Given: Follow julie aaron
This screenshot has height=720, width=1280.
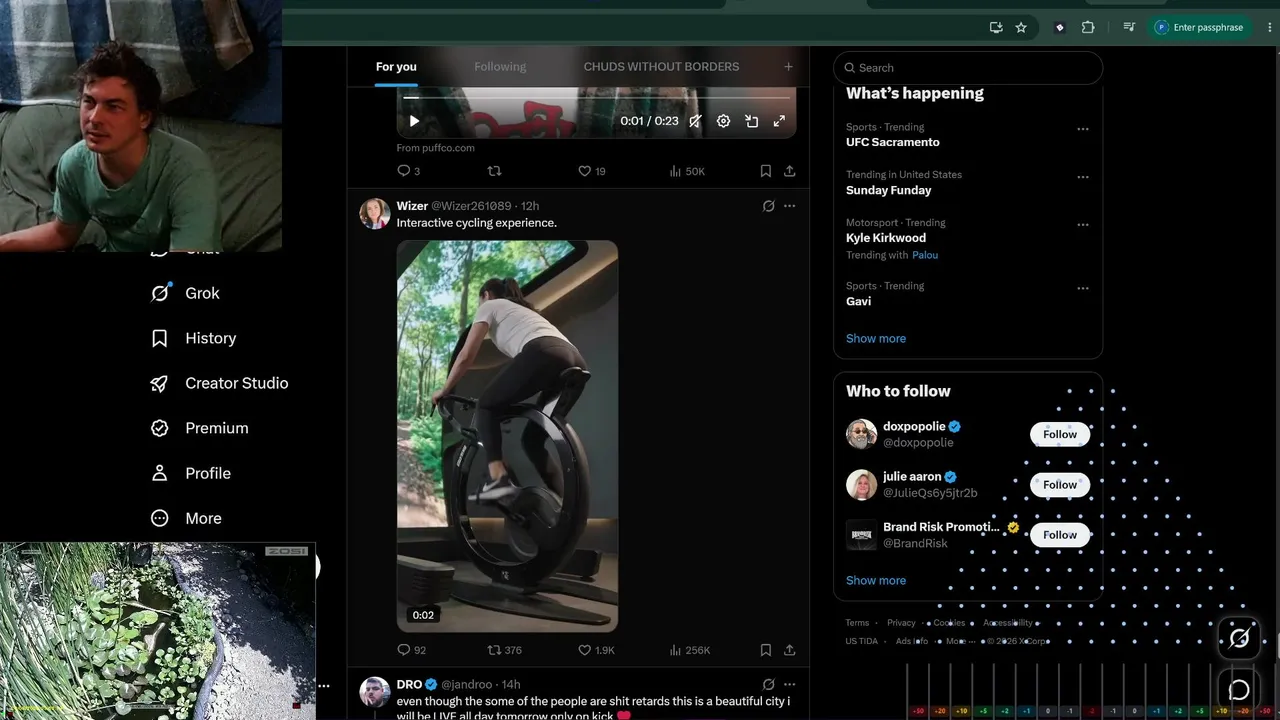Looking at the screenshot, I should [1060, 485].
